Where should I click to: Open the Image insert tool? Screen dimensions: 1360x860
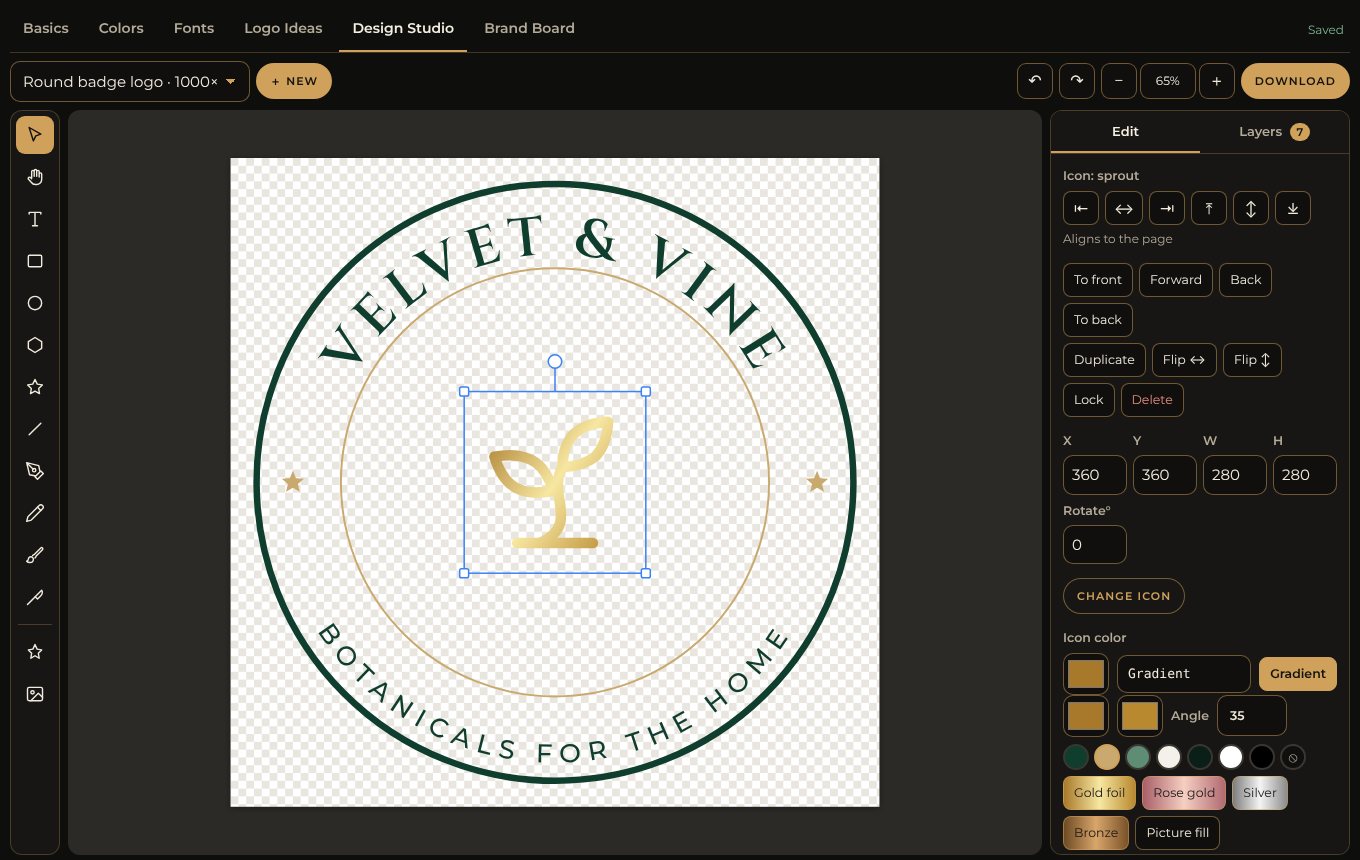click(35, 694)
